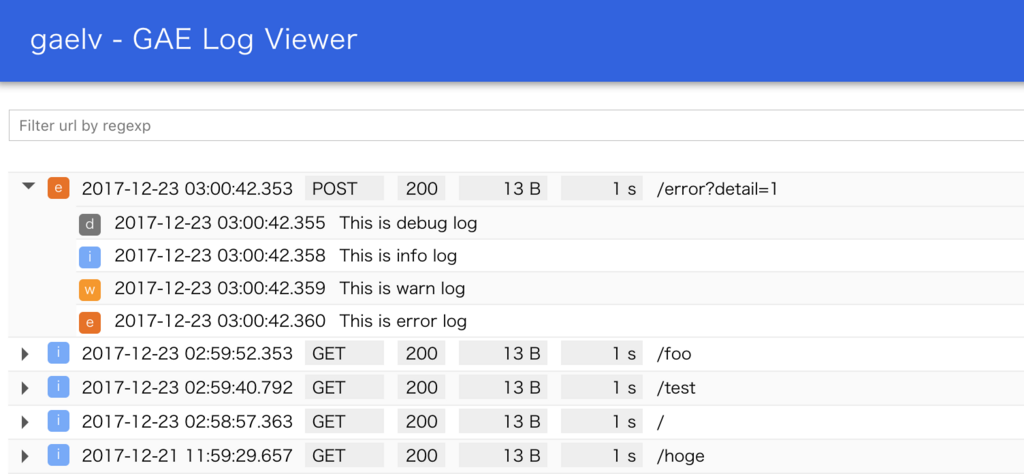The image size is (1024, 474).
Task: Click the /foo URL text
Action: tap(674, 355)
